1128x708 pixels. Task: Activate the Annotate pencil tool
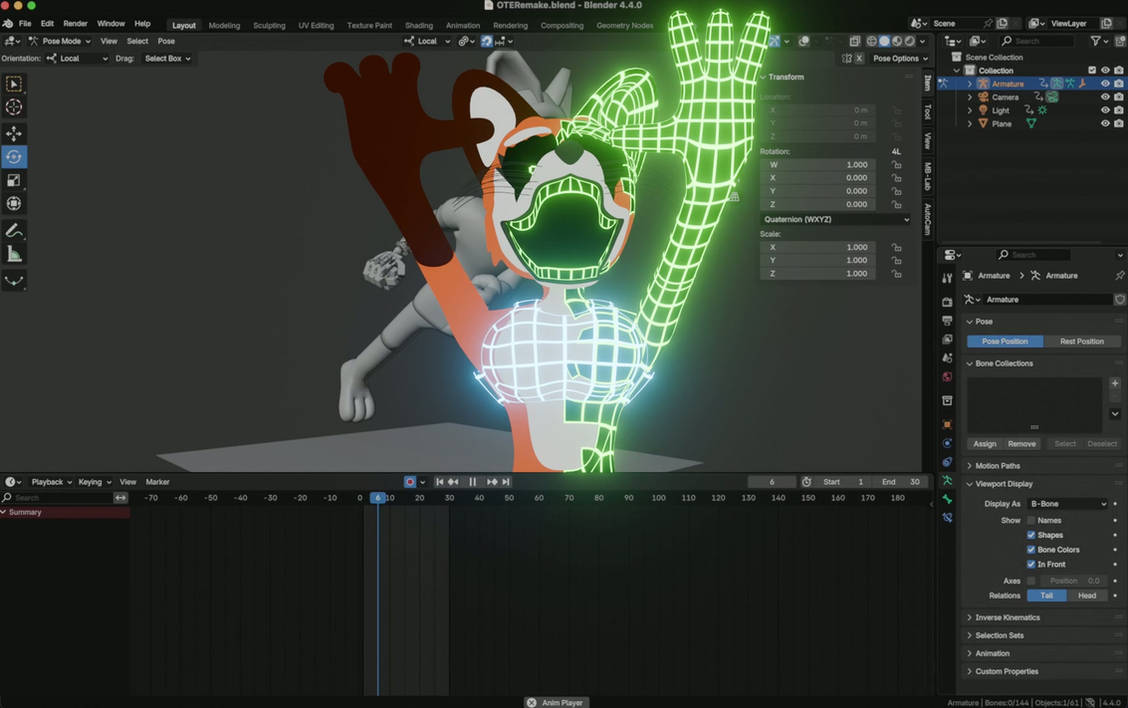point(14,230)
